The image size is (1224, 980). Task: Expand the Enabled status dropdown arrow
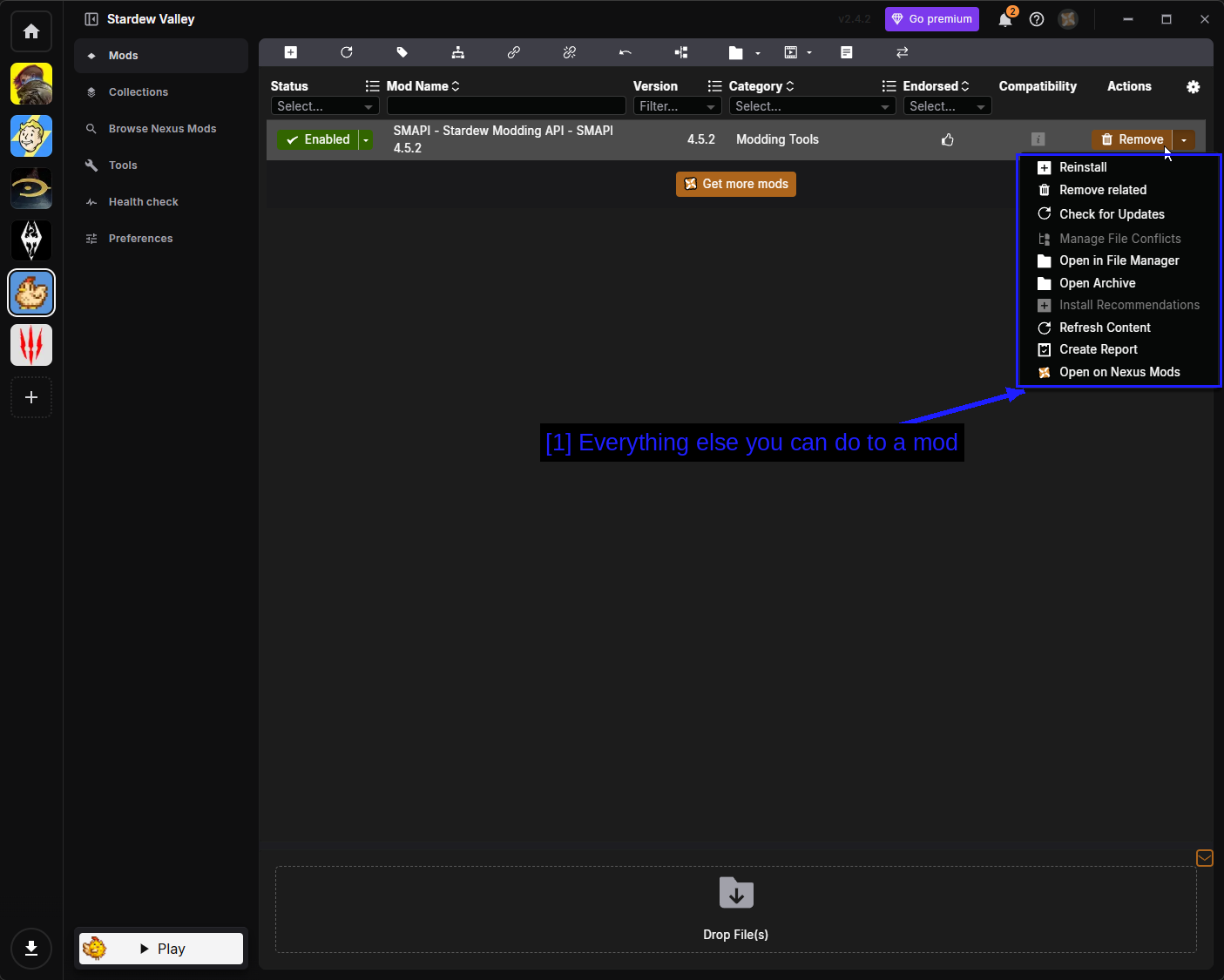[x=366, y=139]
